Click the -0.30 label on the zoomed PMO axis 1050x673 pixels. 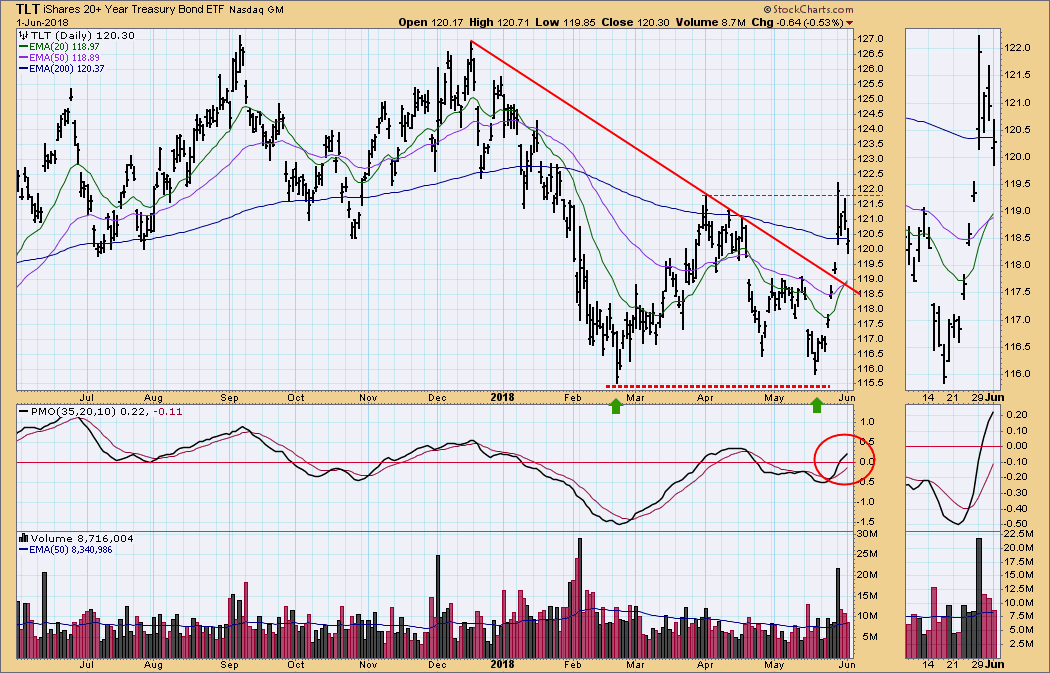(x=1017, y=493)
